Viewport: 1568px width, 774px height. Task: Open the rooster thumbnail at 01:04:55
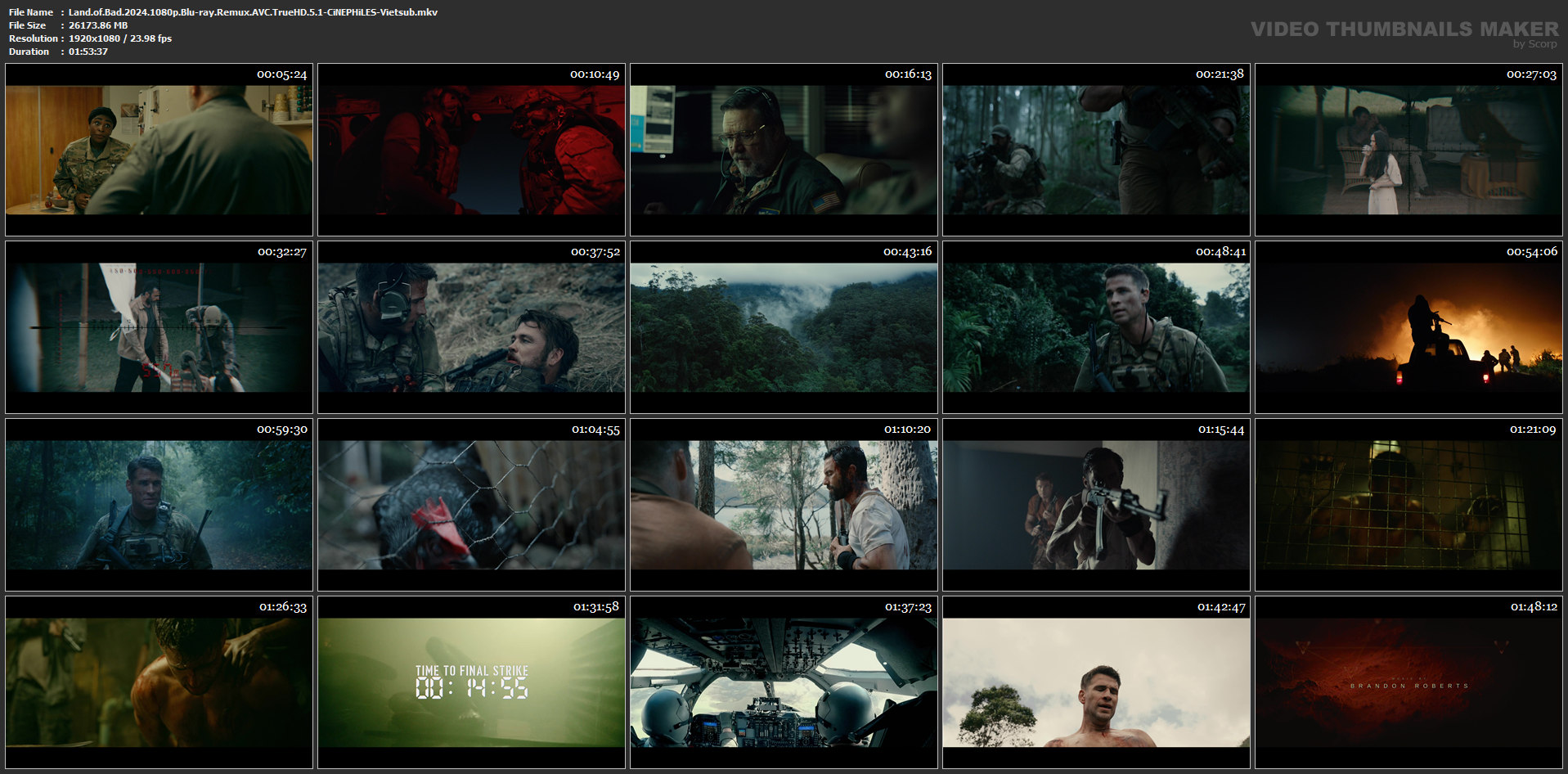[471, 505]
